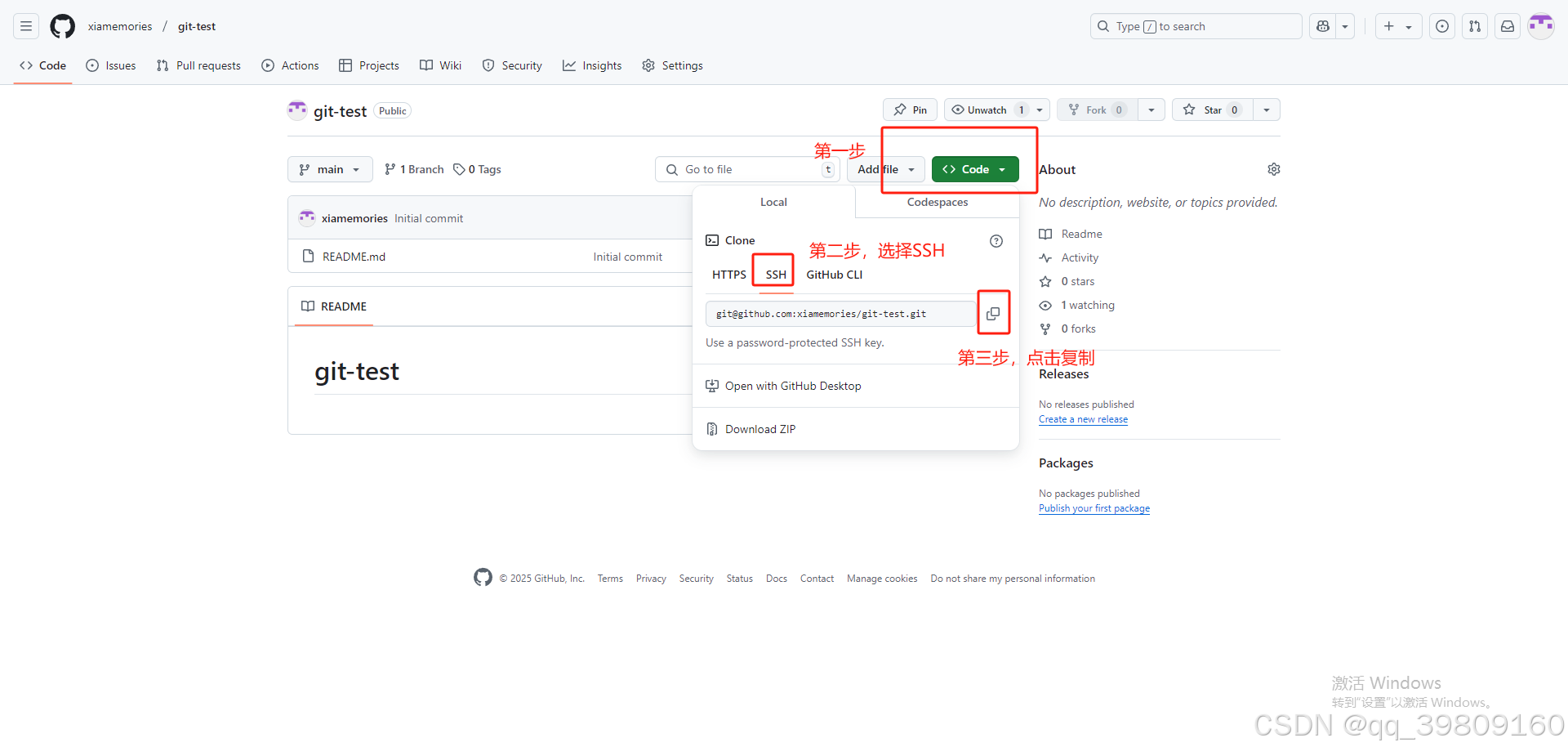Open the Readme link in About
Viewport: 1568px width, 751px height.
1071,234
